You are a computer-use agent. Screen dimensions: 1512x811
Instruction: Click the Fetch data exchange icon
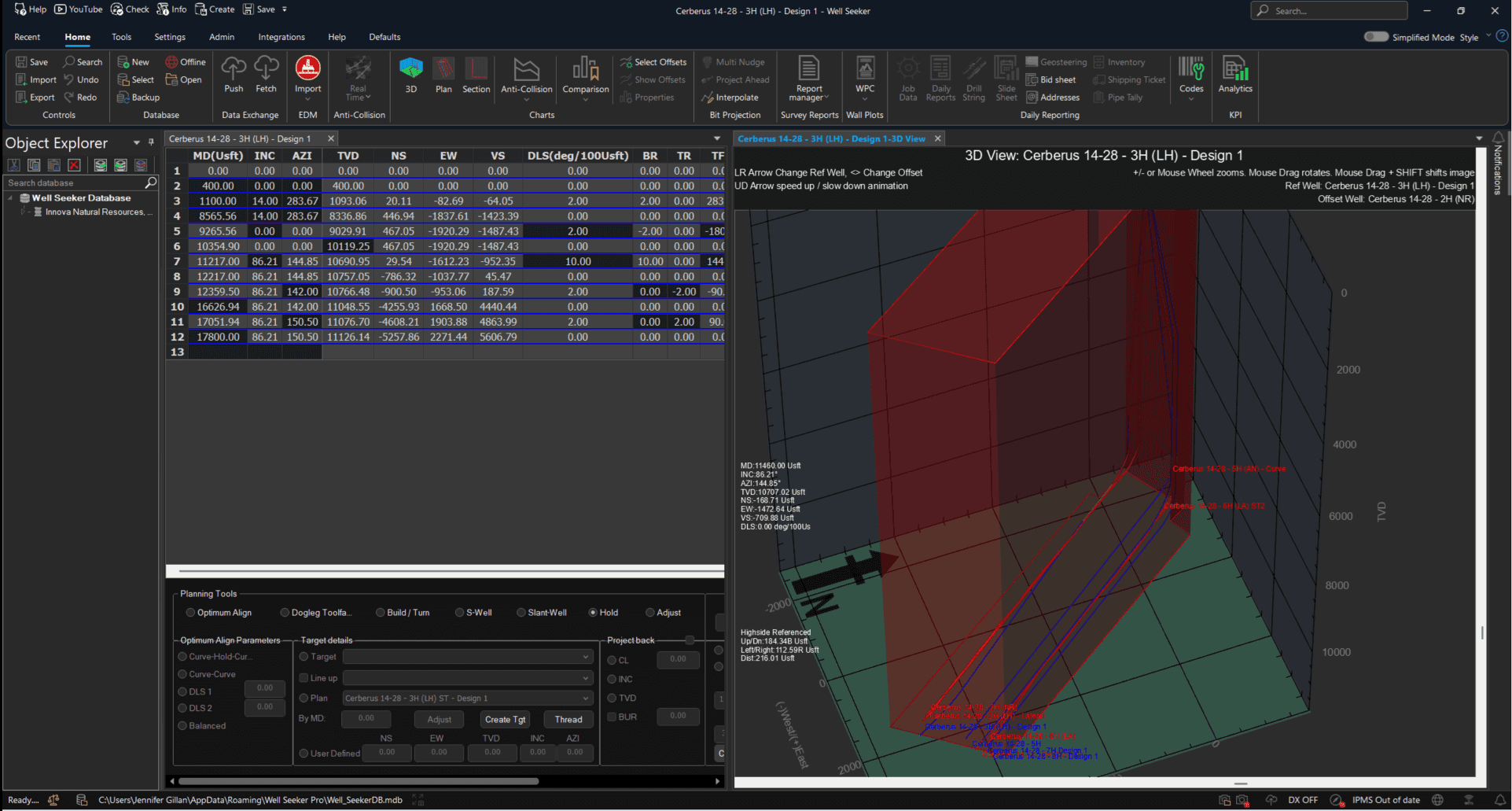pyautogui.click(x=267, y=76)
